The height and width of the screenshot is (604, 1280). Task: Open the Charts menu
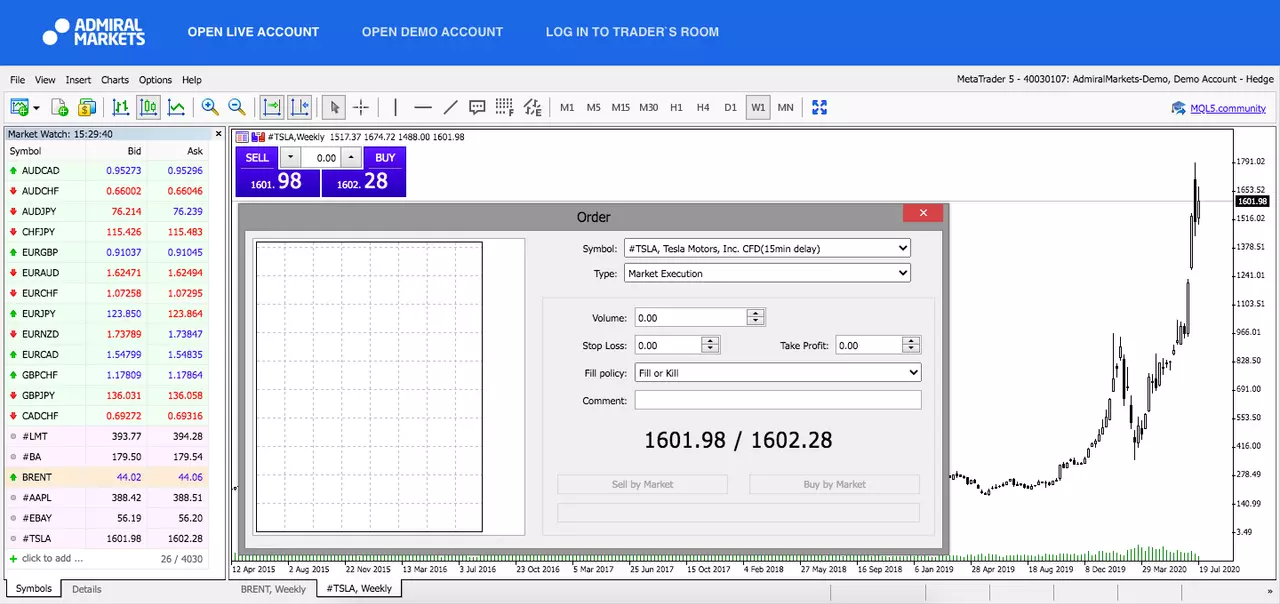point(115,80)
